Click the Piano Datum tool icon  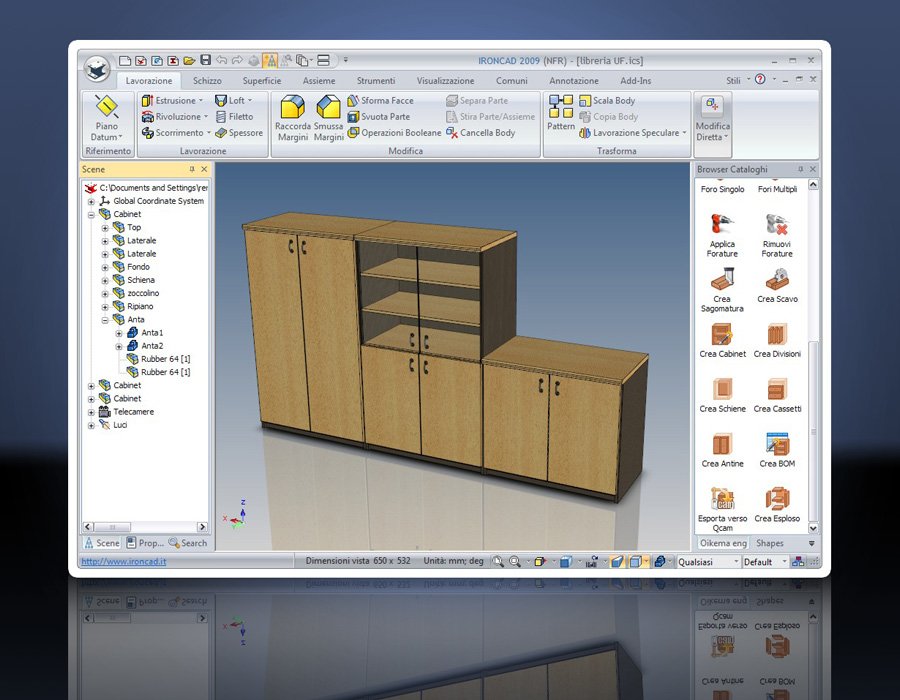[105, 108]
